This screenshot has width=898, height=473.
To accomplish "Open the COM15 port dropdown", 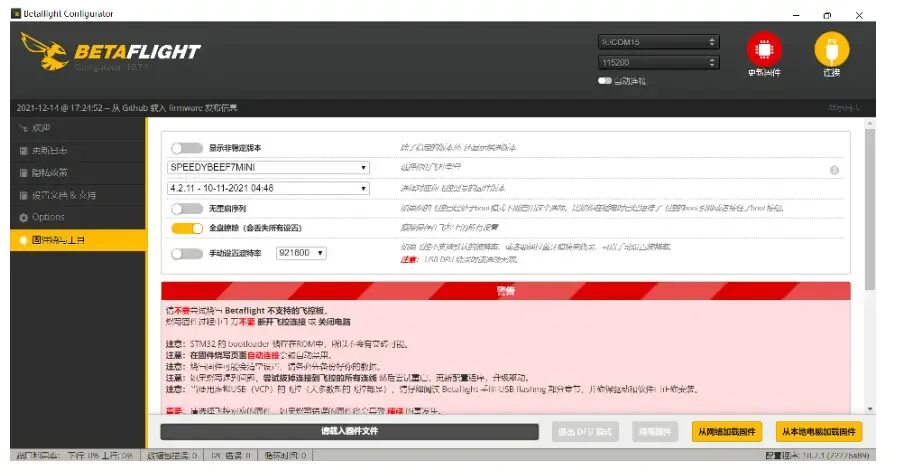I will pyautogui.click(x=659, y=42).
